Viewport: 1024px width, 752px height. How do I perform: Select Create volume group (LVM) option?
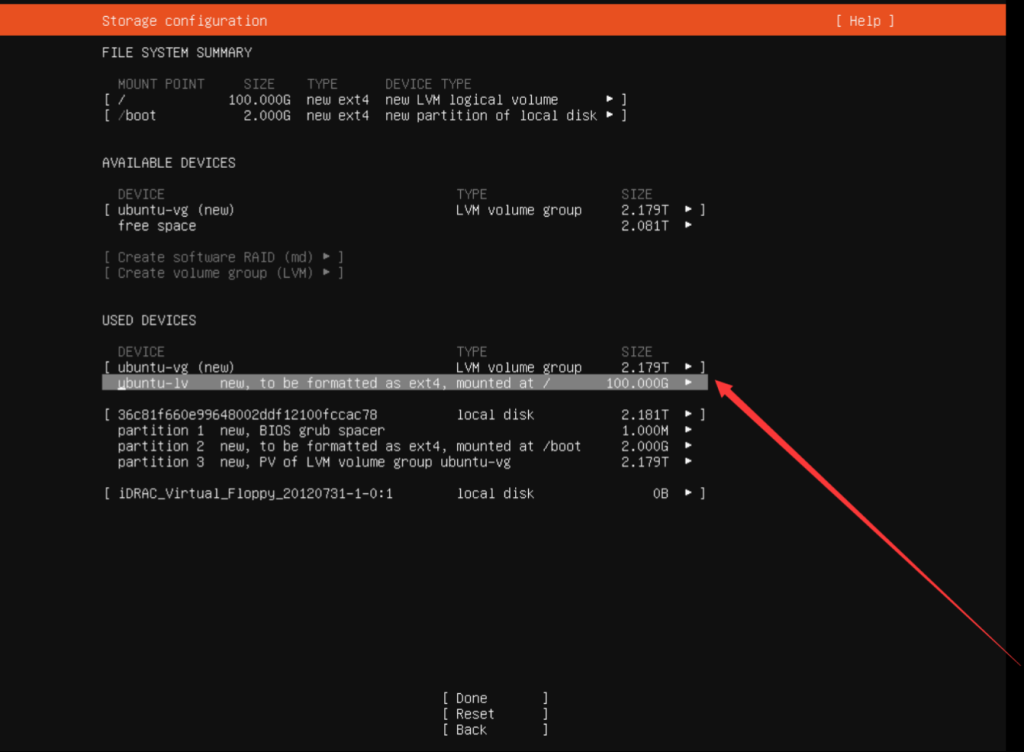(223, 273)
